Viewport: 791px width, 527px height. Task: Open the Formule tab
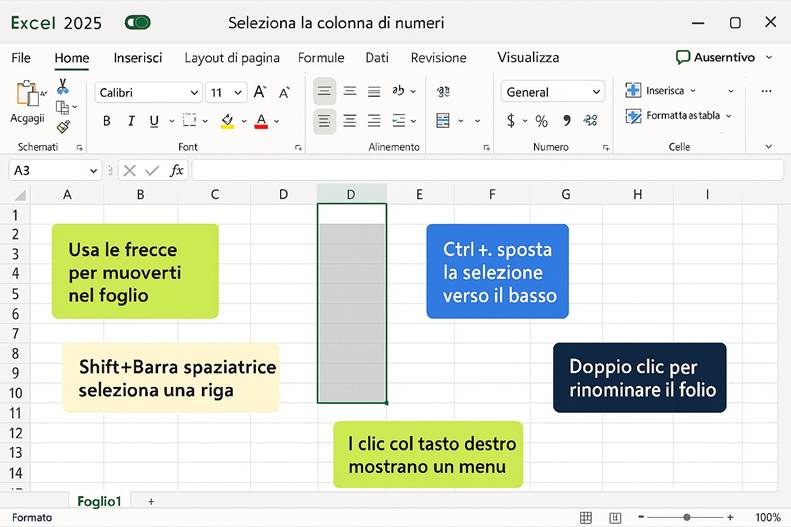(321, 58)
